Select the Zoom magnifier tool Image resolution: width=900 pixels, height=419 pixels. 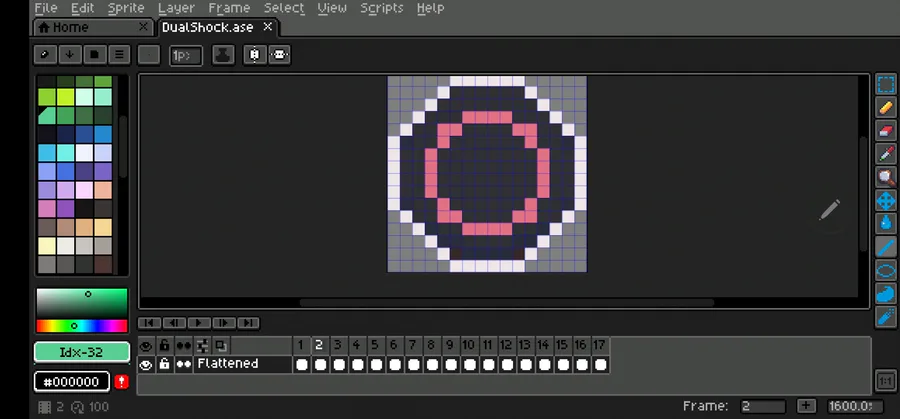coord(886,177)
